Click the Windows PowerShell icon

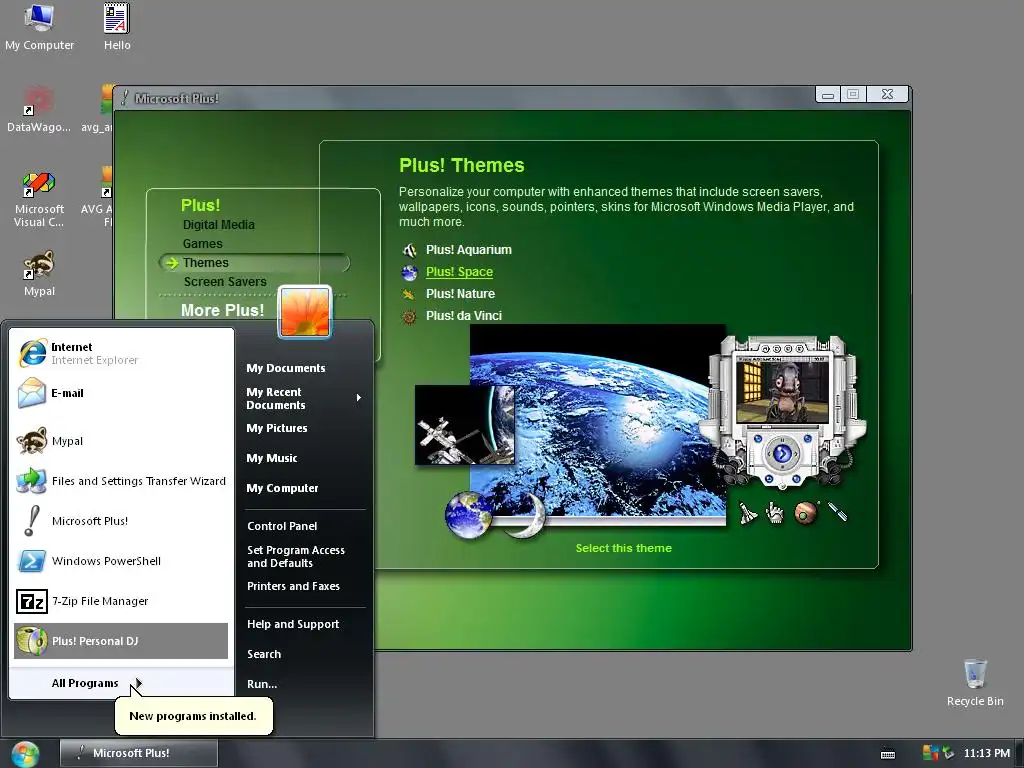32,561
